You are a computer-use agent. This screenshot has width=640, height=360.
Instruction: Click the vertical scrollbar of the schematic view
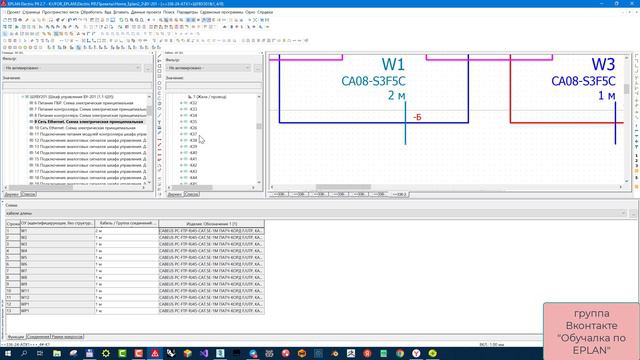pos(627,89)
